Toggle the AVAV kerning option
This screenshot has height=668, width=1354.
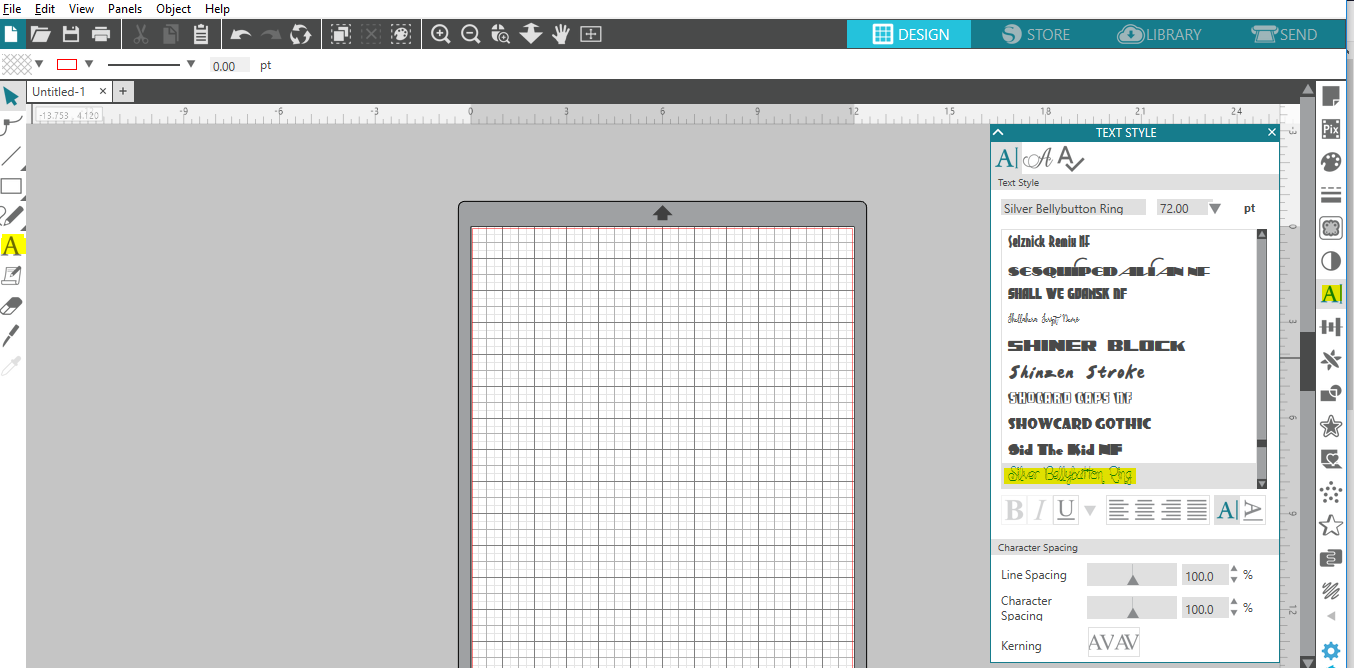tap(1113, 641)
